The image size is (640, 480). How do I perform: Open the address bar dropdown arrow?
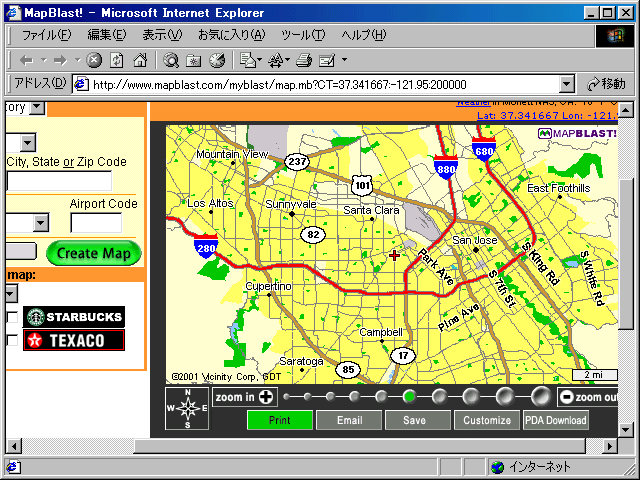pos(566,84)
